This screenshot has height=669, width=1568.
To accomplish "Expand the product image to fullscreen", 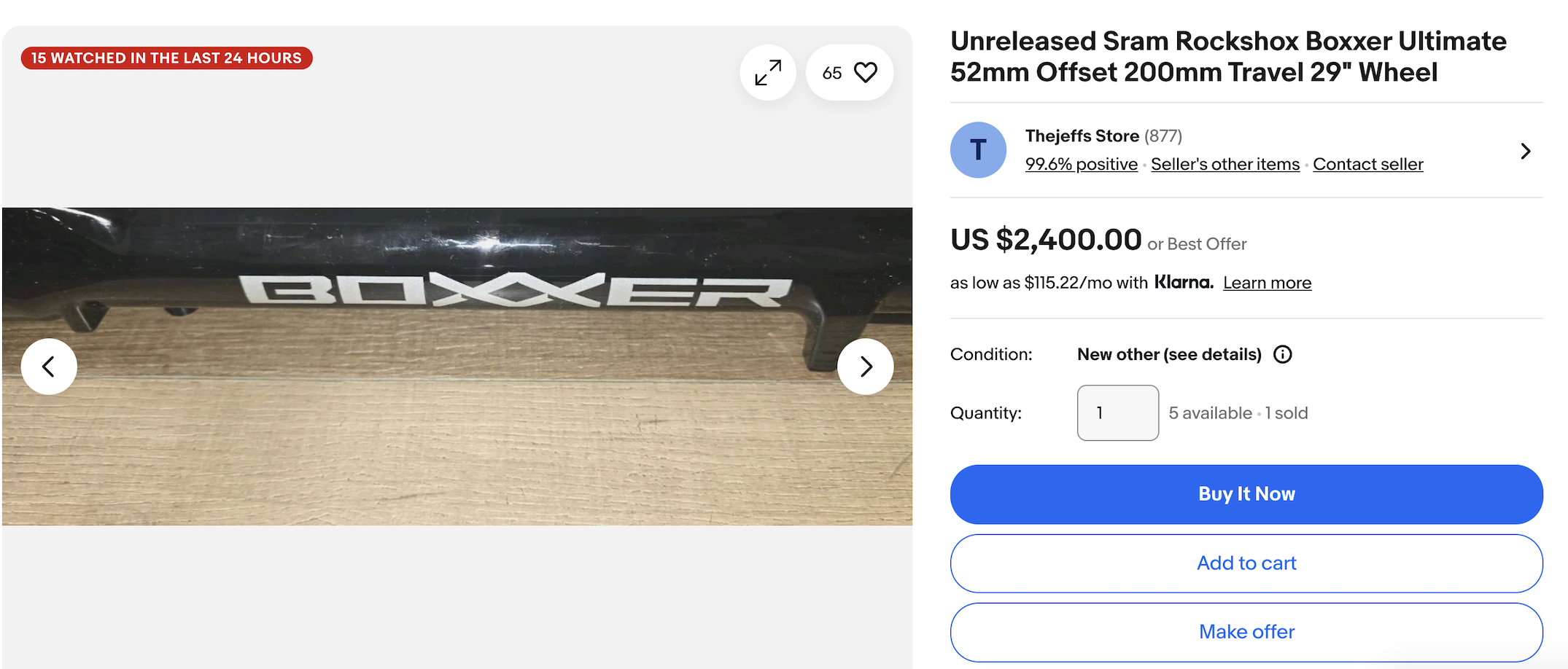I will 767,73.
